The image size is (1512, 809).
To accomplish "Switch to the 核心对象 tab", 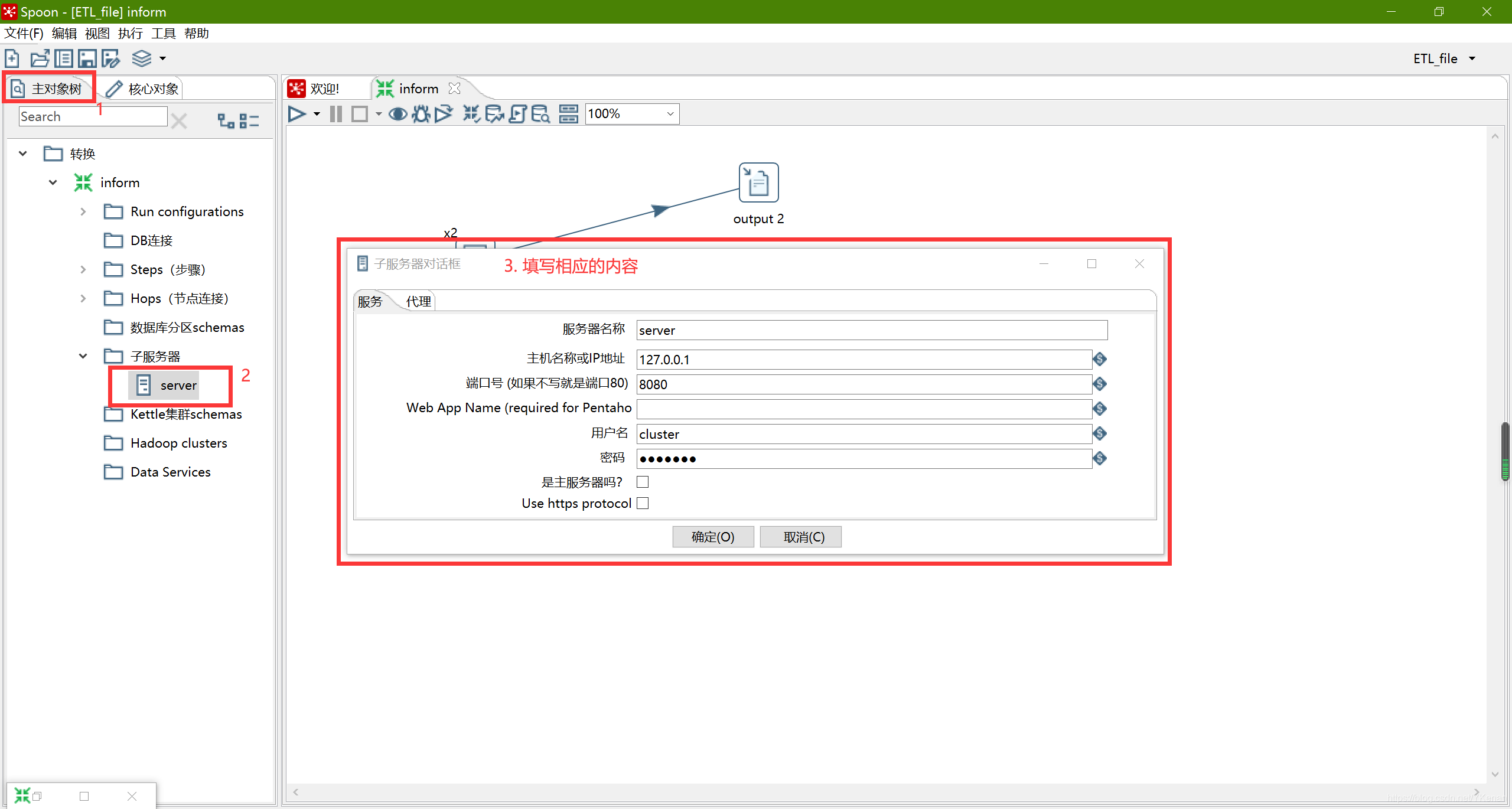I will coord(142,89).
